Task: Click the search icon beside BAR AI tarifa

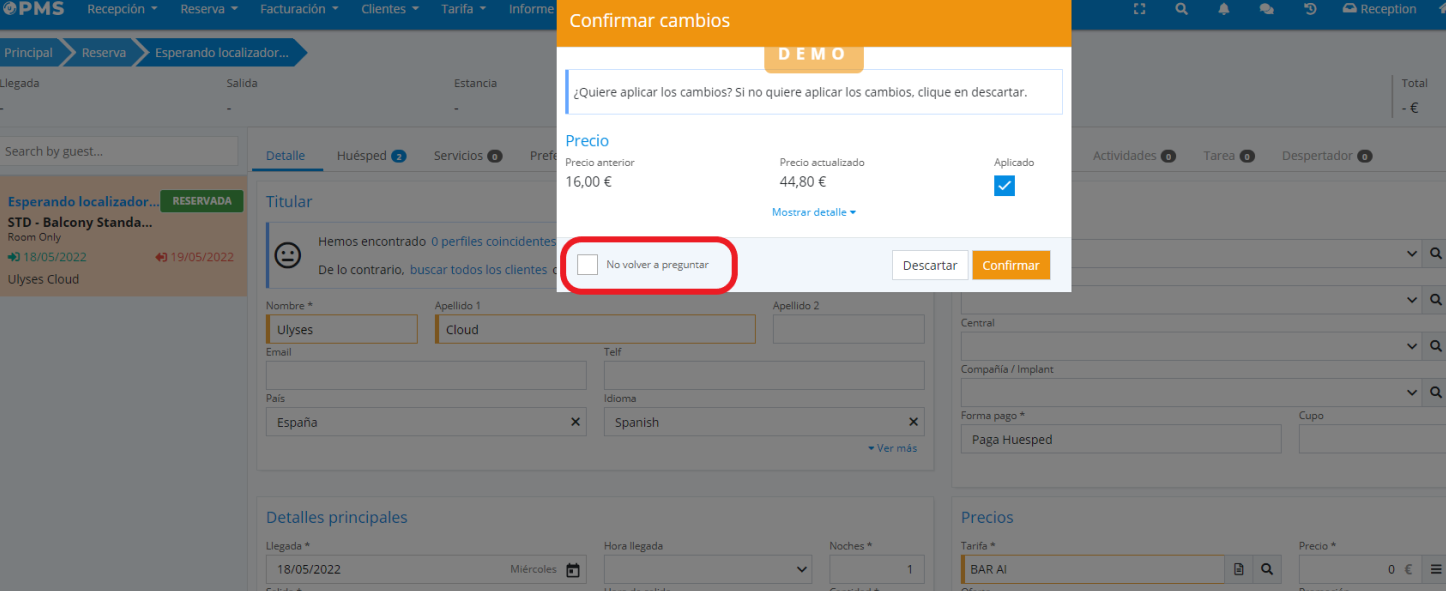Action: 1267,569
